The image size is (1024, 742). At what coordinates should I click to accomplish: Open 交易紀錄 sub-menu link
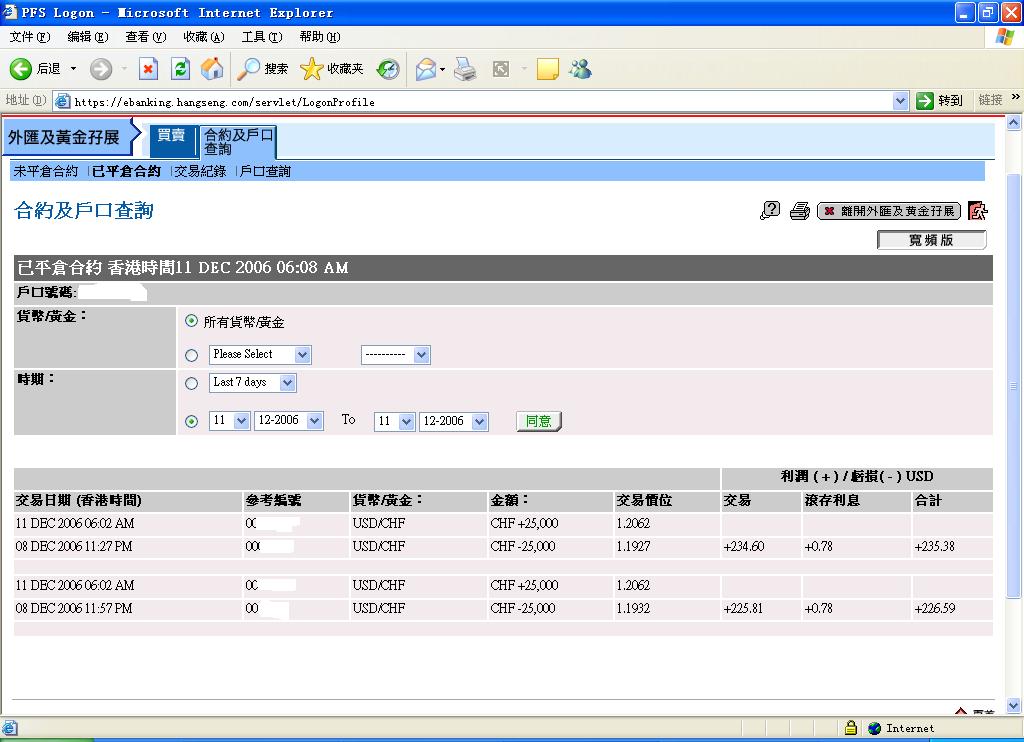200,171
